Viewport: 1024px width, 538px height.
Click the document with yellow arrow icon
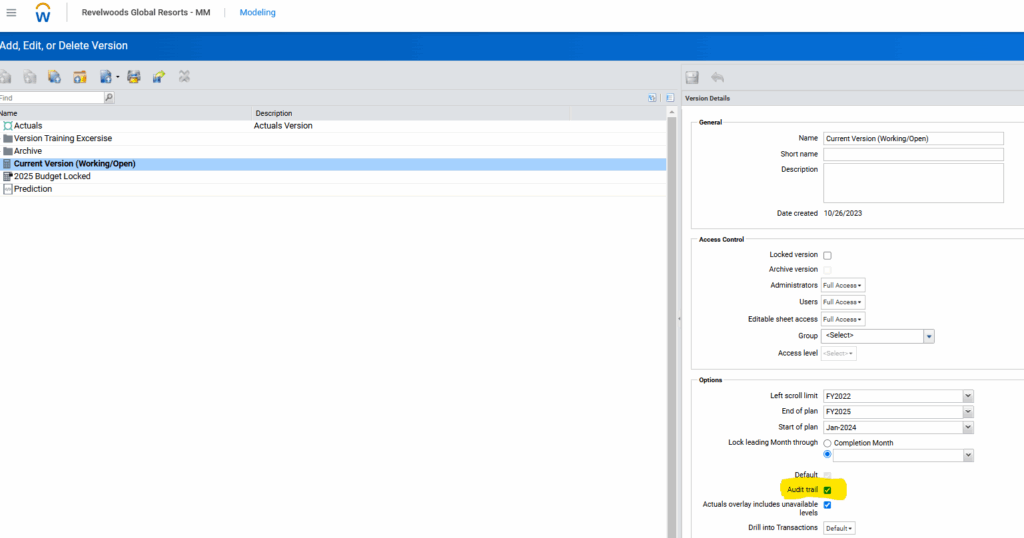click(x=158, y=77)
